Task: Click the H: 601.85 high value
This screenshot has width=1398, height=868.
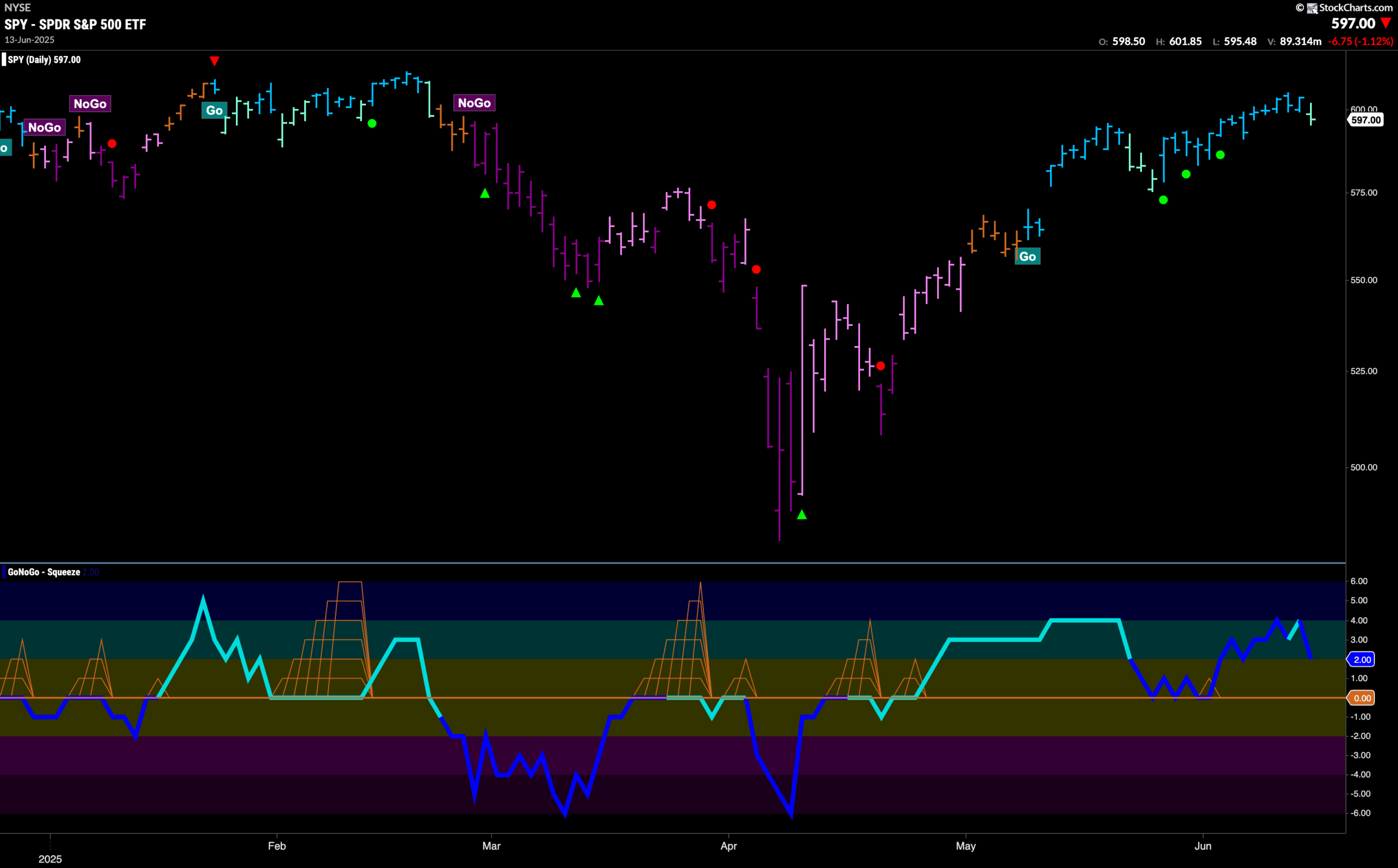Action: [x=1178, y=41]
